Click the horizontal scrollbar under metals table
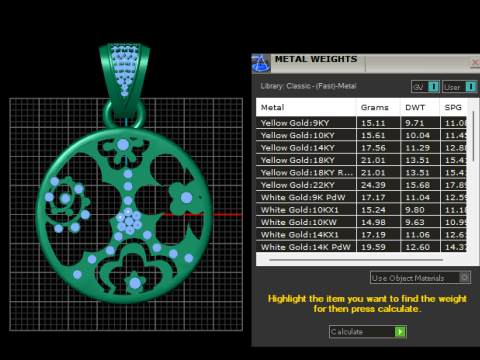Viewport: 480px width, 360px height. click(x=356, y=259)
